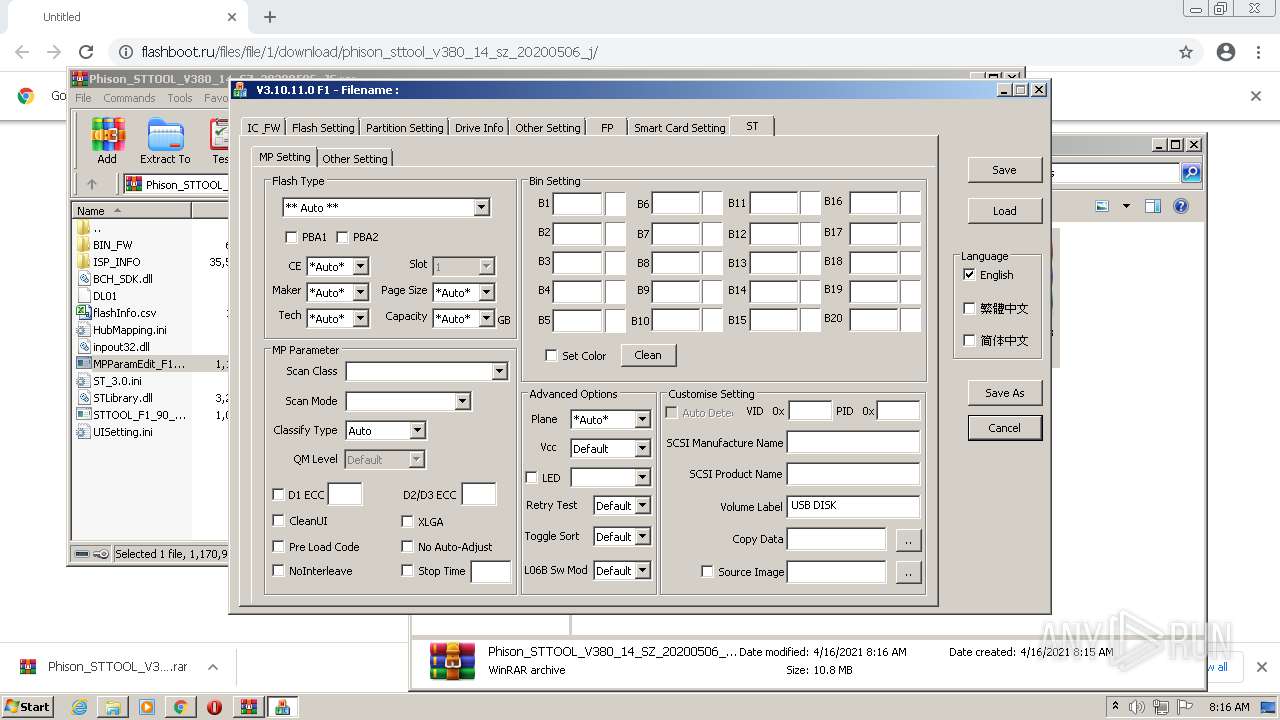Go back in Chrome
1280x720 pixels.
click(22, 52)
